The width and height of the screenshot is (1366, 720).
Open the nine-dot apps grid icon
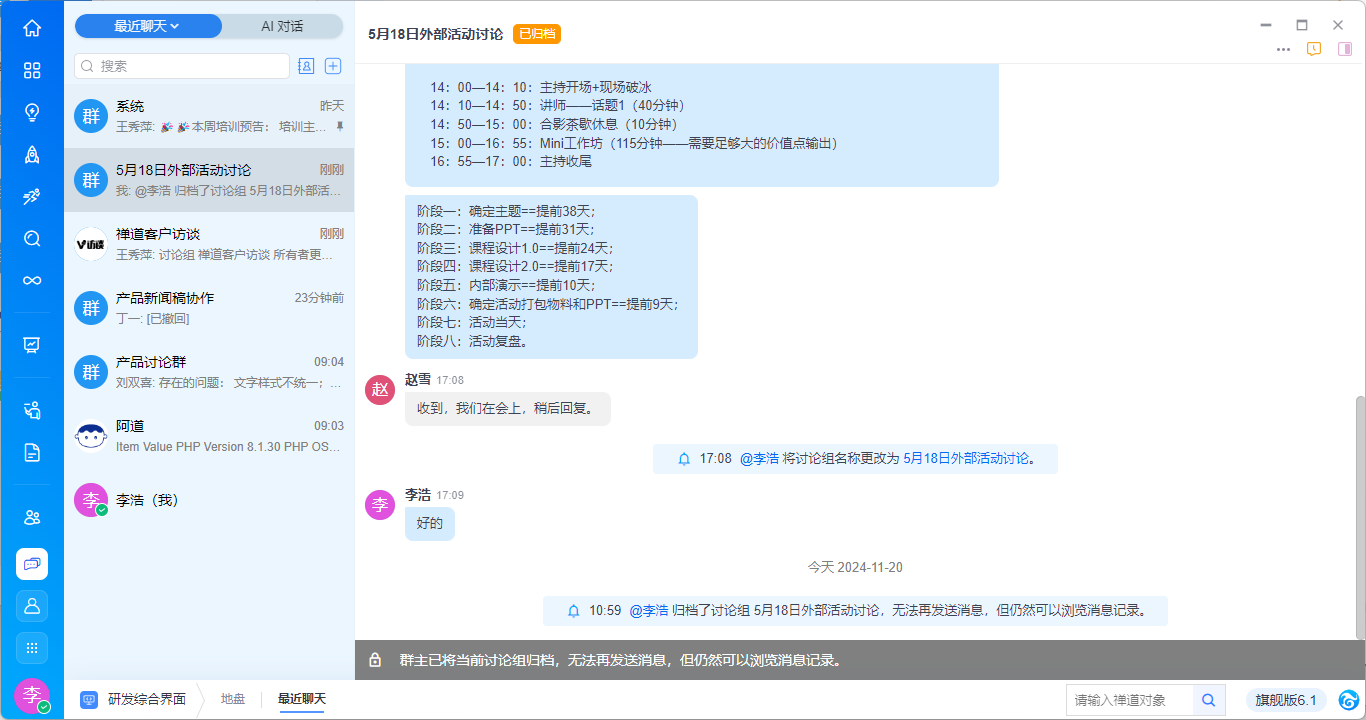pos(32,648)
